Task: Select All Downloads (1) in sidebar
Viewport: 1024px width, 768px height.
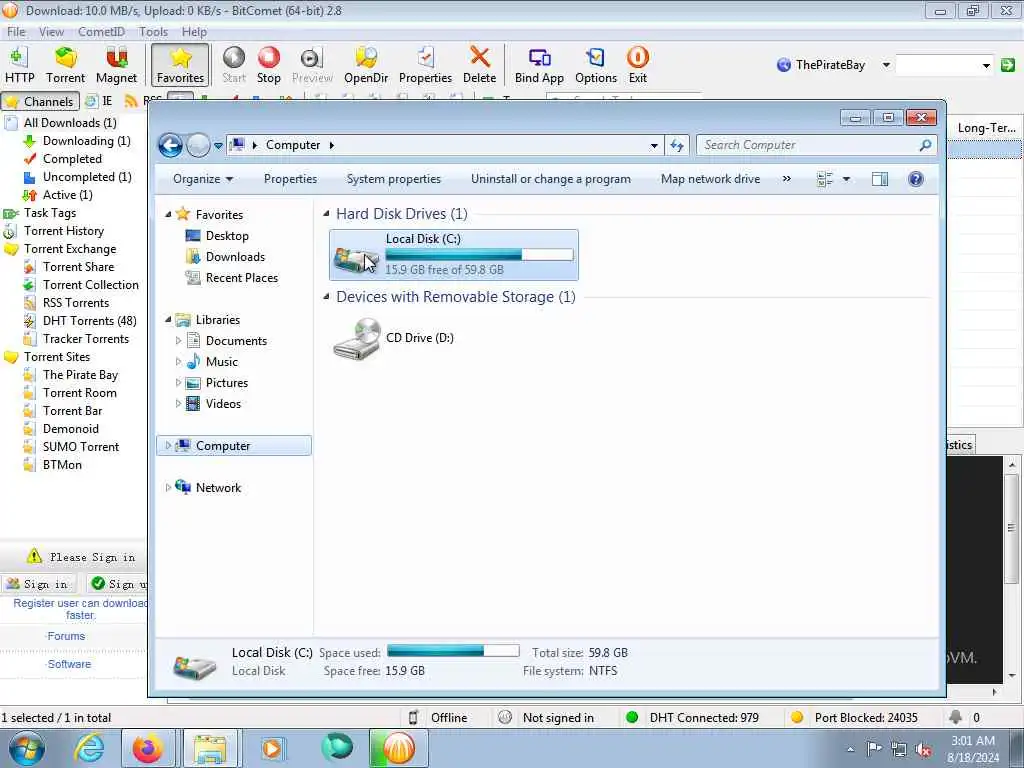Action: (70, 123)
